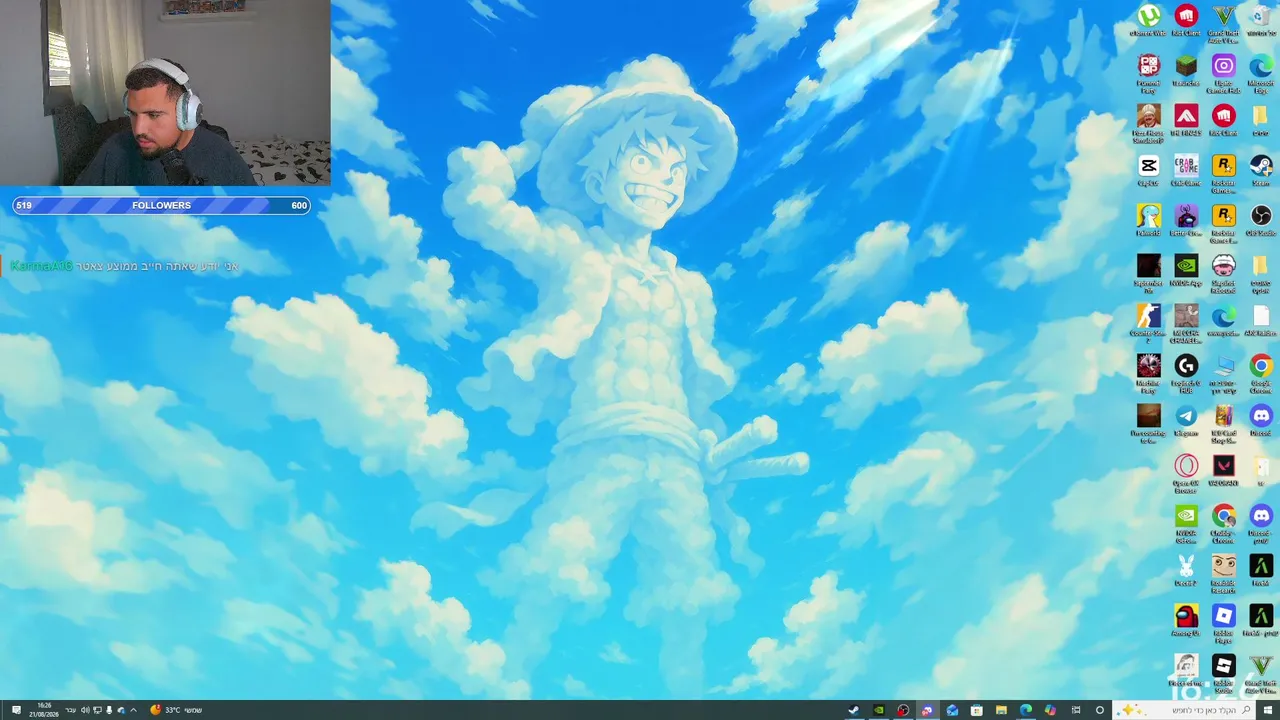Open the This PC computer icon
The width and height of the screenshot is (1280, 720).
click(x=1223, y=372)
